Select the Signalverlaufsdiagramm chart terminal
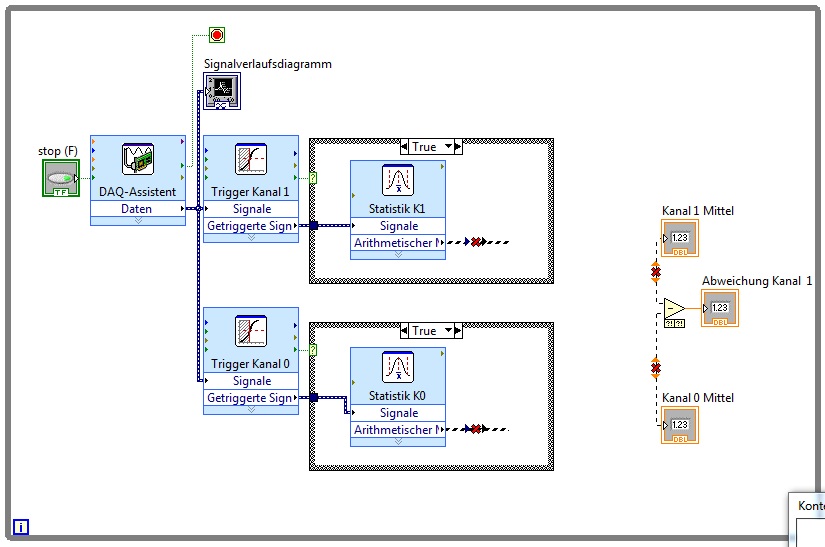Image resolution: width=825 pixels, height=547 pixels. 222,91
